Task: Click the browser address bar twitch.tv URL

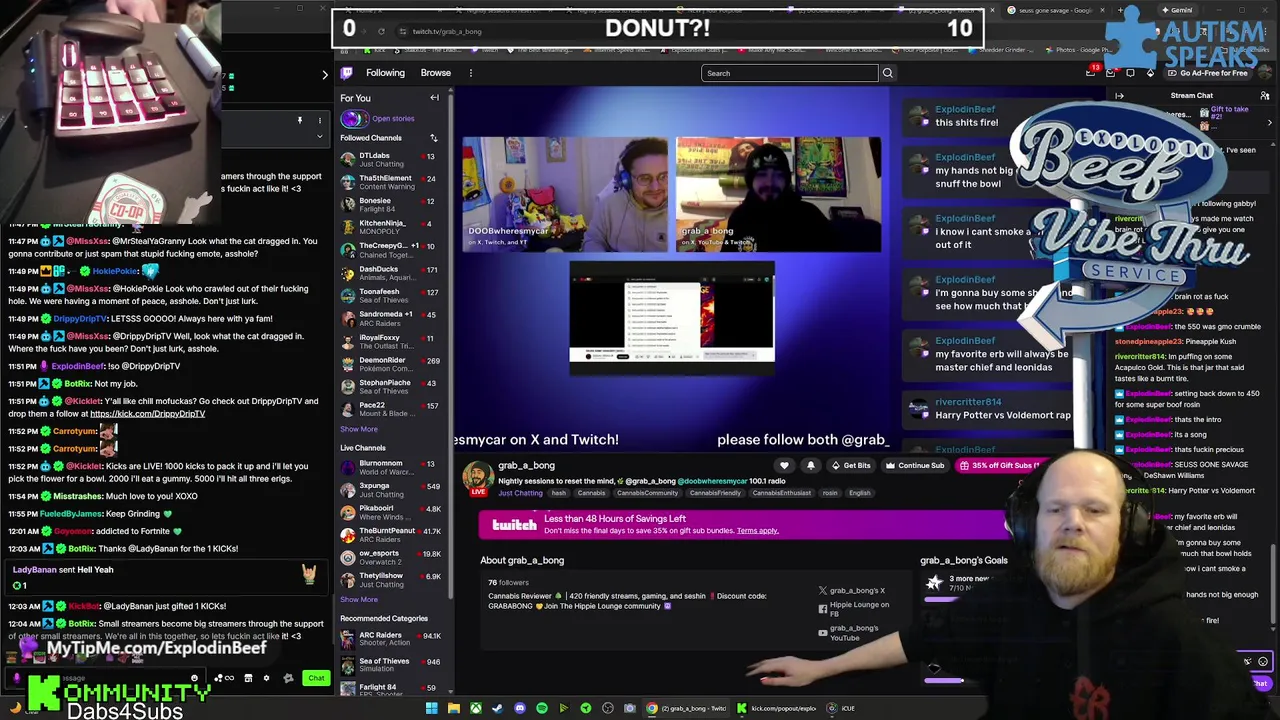Action: tap(447, 31)
